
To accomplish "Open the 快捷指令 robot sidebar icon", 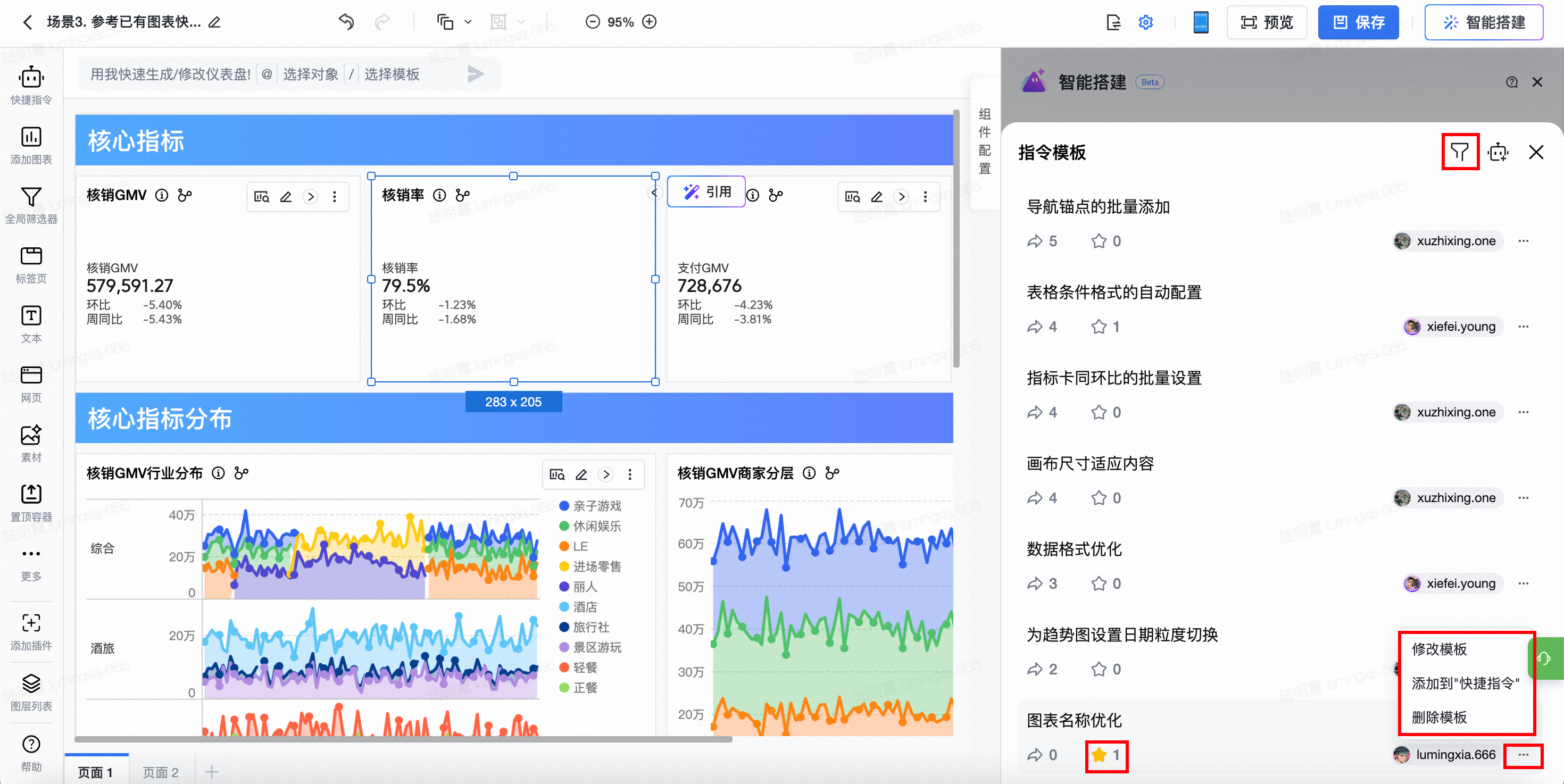I will coord(31,78).
